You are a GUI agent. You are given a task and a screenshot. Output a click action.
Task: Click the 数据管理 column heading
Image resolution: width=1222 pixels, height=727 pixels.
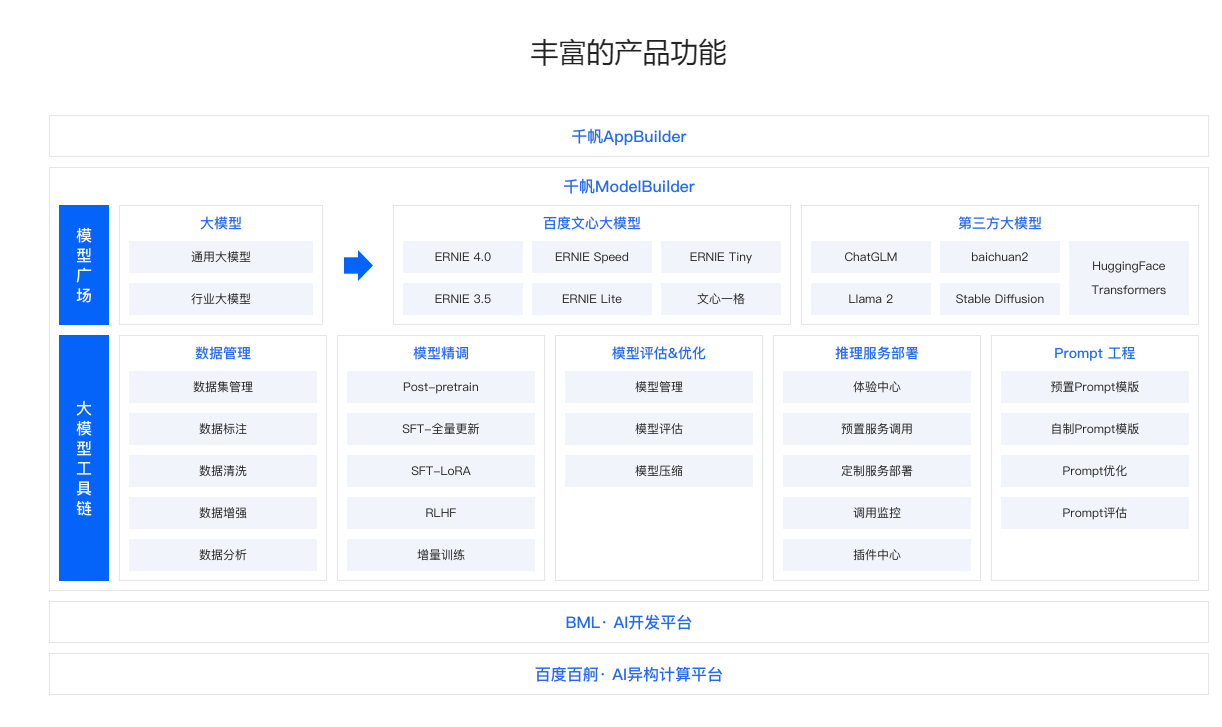pyautogui.click(x=223, y=354)
